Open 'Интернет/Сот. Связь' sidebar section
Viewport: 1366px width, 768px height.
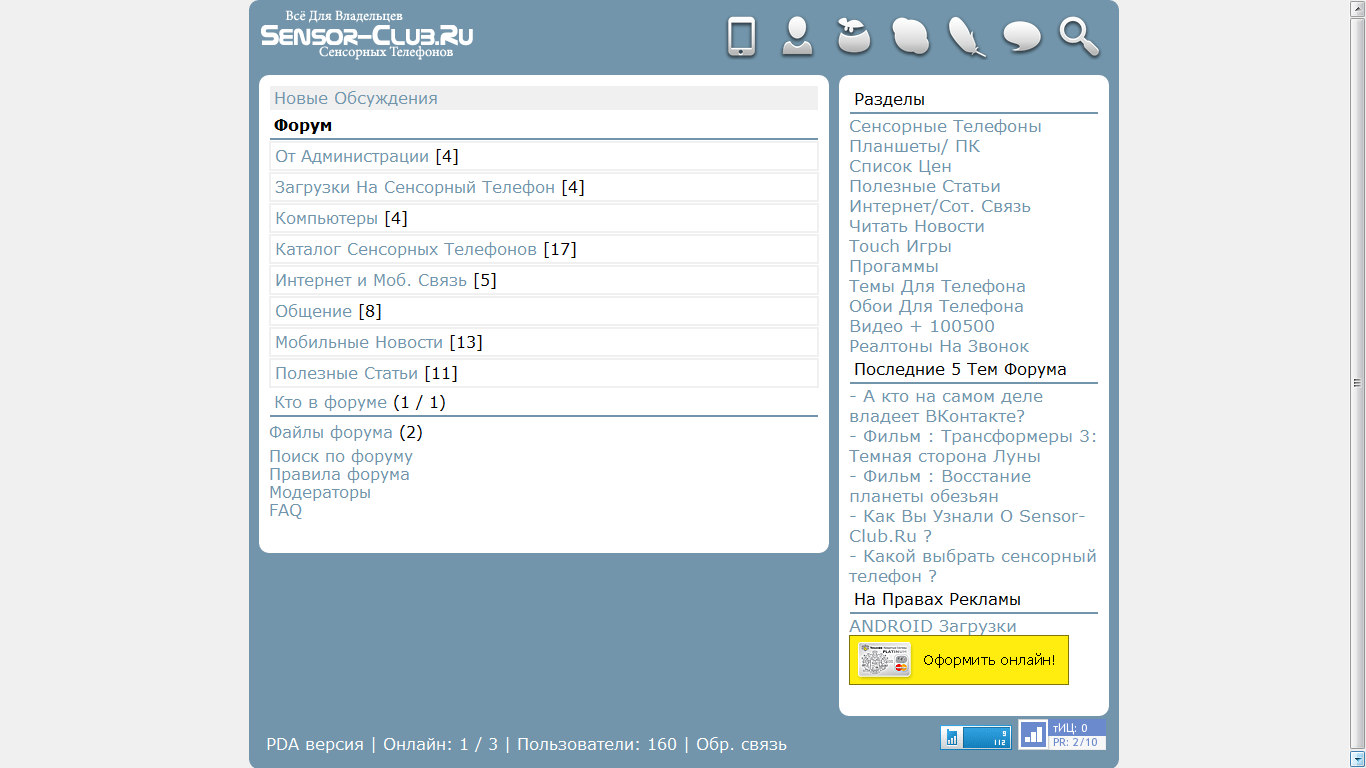[x=940, y=206]
